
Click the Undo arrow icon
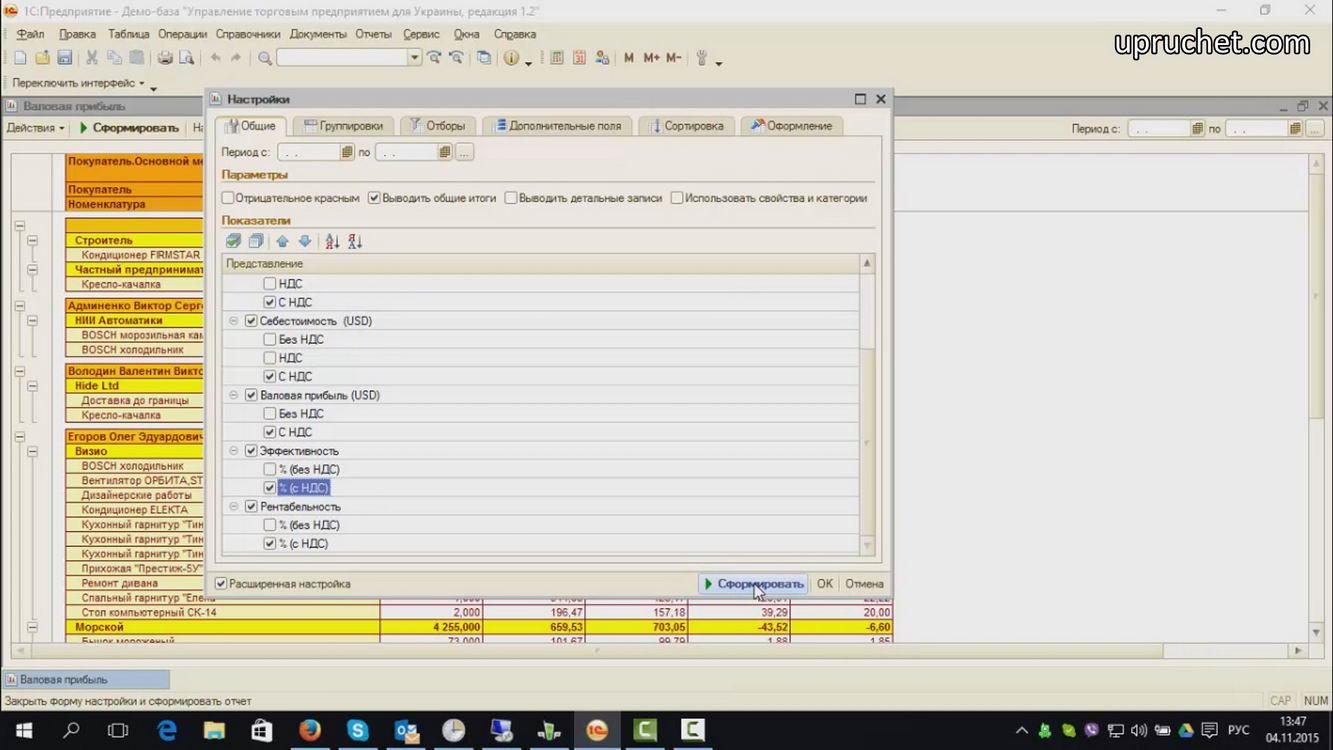(215, 58)
